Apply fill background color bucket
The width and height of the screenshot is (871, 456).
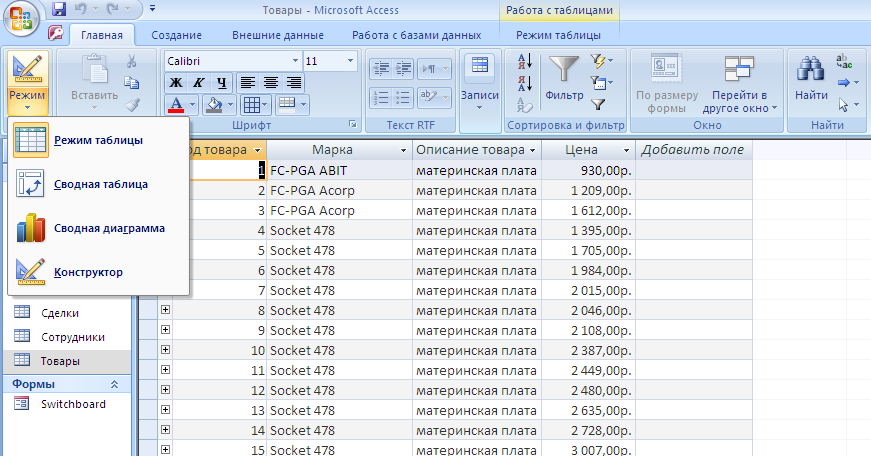point(214,104)
